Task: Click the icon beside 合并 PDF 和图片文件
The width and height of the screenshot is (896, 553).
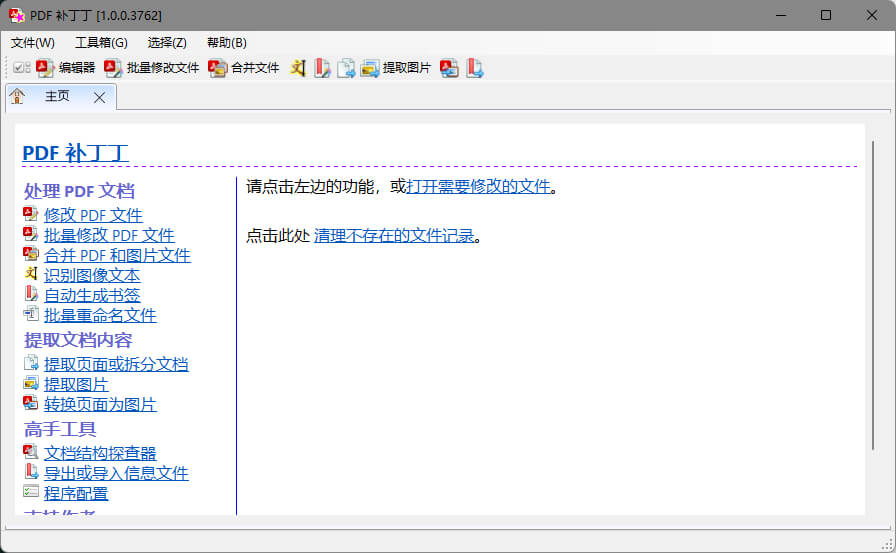Action: (x=31, y=254)
